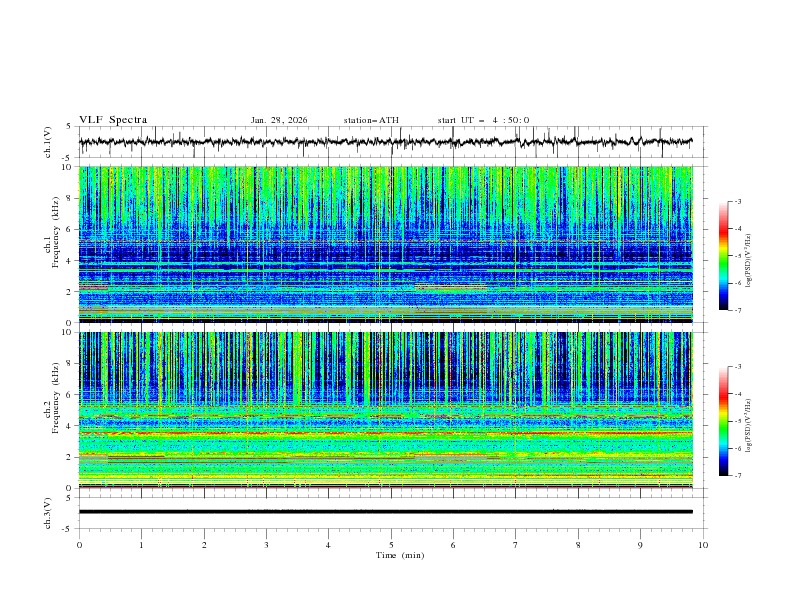The height and width of the screenshot is (612, 792).
Task: Click the "2" tick on the Time axis
Action: click(204, 545)
